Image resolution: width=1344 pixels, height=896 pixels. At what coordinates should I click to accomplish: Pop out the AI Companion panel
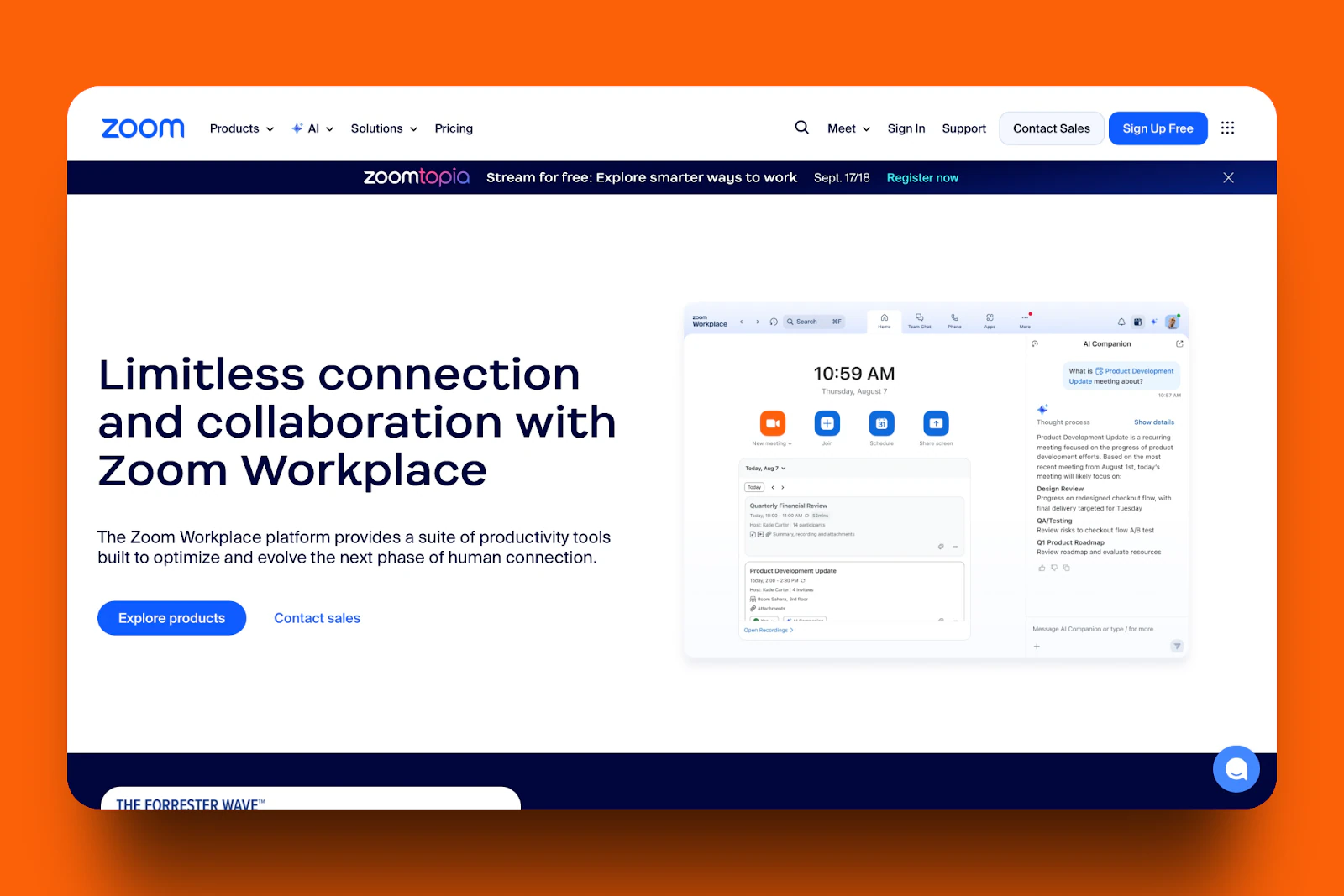point(1179,343)
